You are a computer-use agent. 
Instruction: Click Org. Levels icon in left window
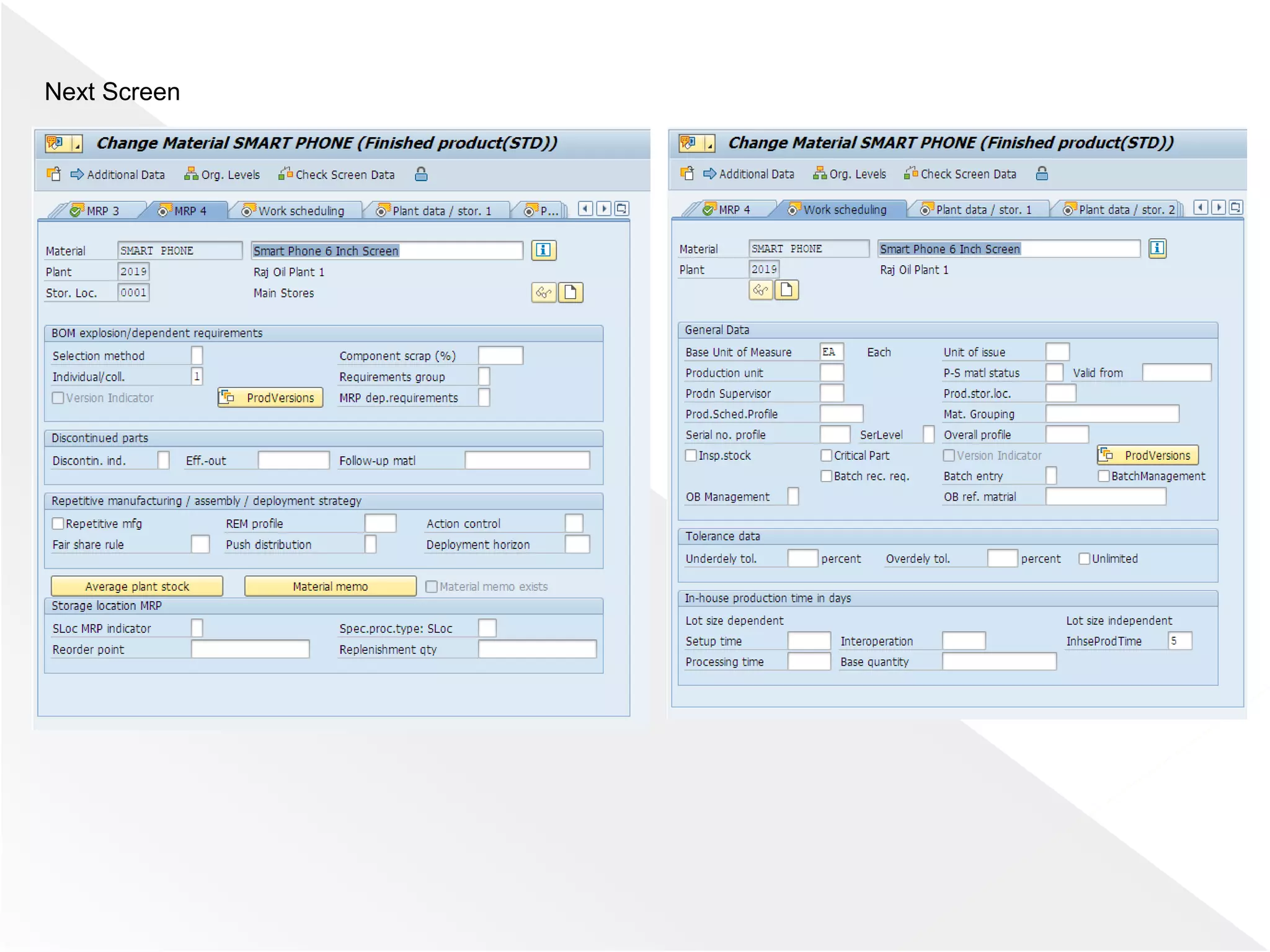click(x=191, y=174)
